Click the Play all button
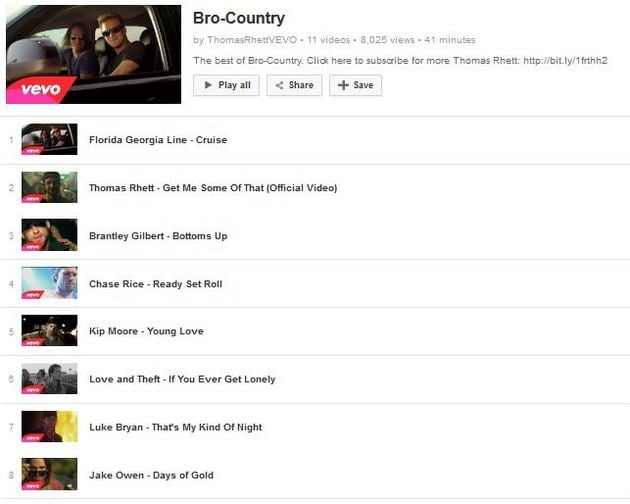630x504 pixels. tap(226, 85)
